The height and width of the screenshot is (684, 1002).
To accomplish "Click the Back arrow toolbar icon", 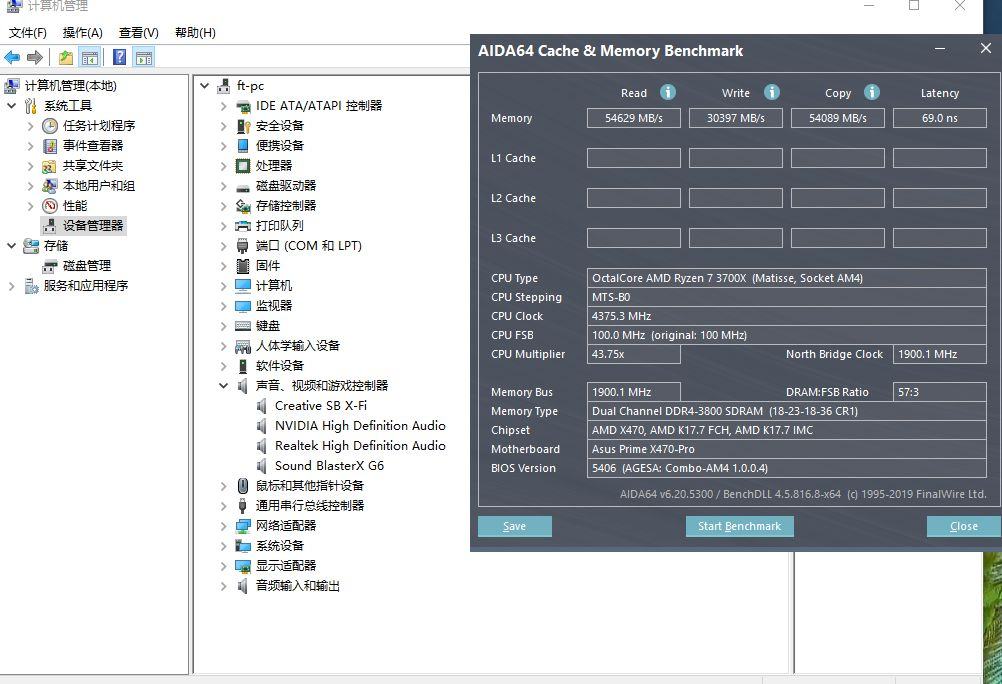I will (x=12, y=58).
